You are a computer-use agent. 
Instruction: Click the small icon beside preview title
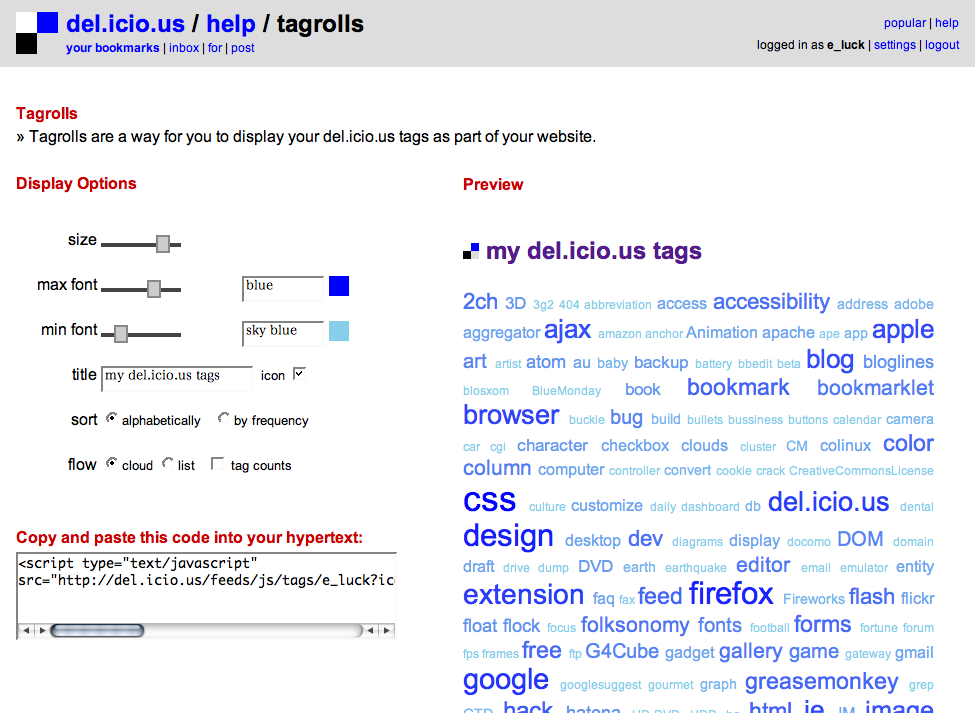471,252
